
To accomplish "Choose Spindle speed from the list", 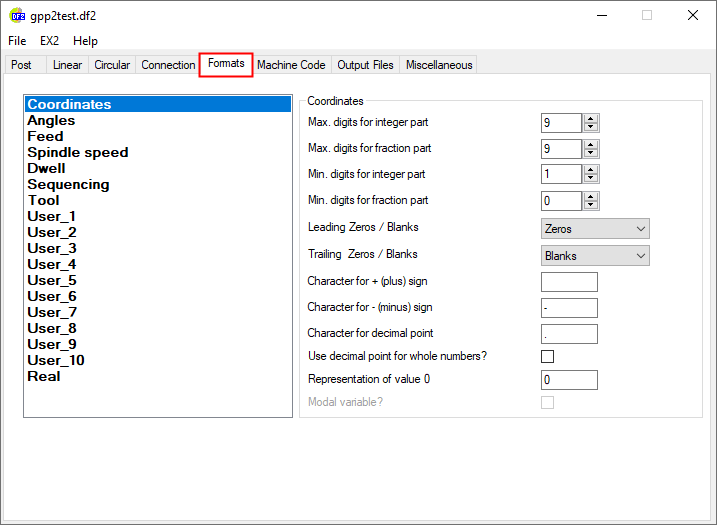I will [77, 152].
